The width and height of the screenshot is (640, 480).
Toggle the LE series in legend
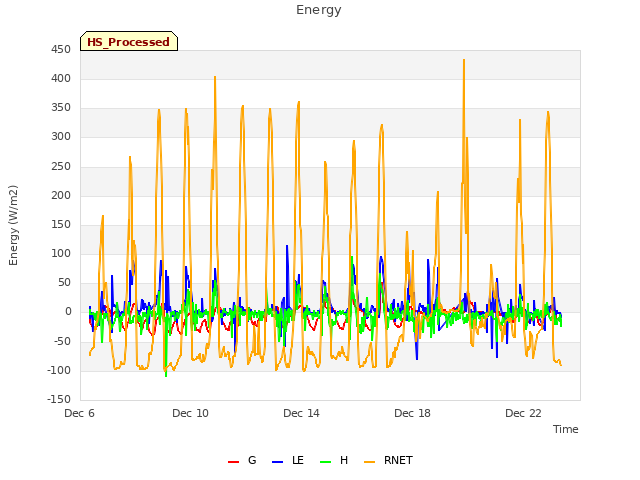[288, 461]
